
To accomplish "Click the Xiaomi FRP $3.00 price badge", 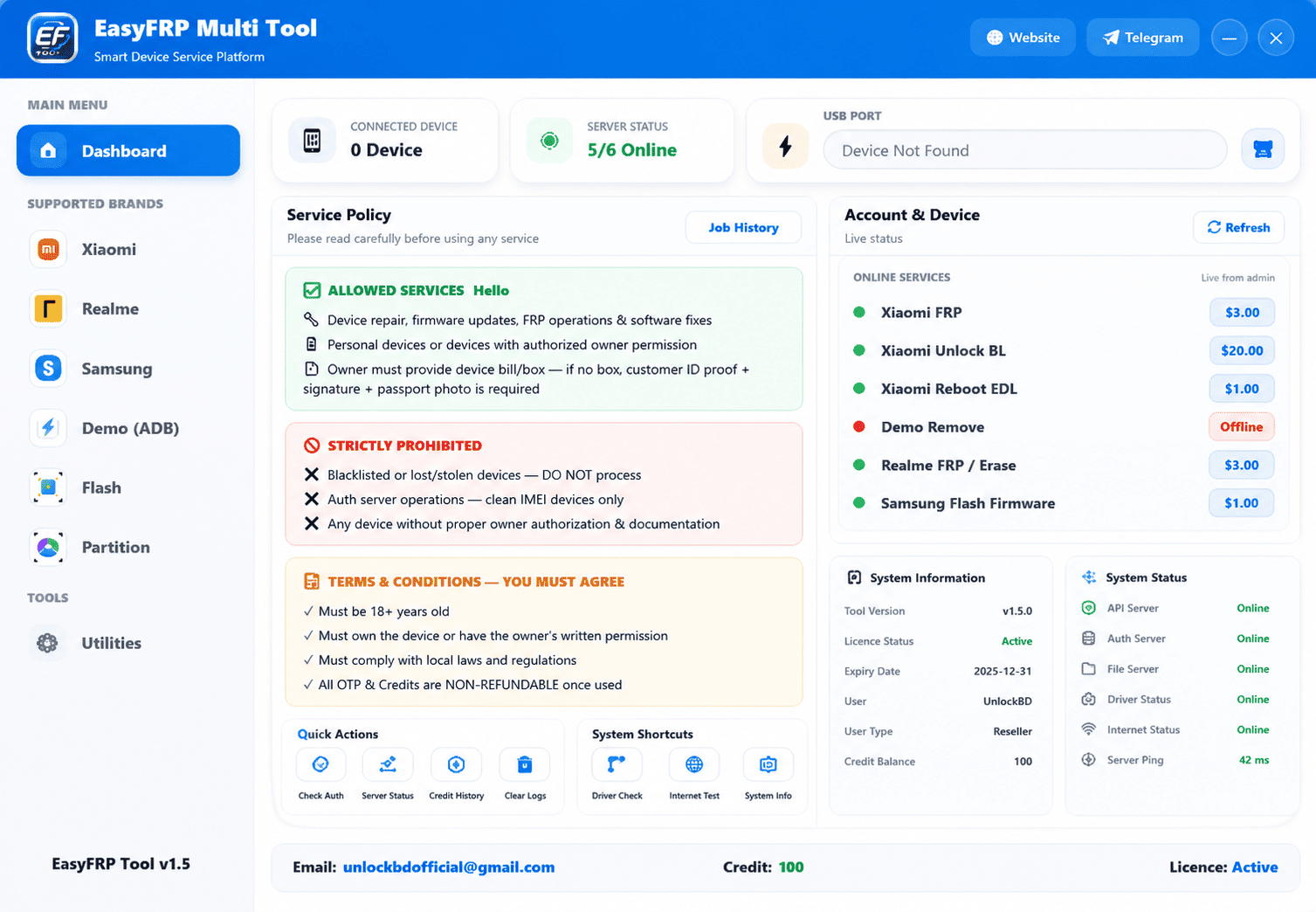I will [x=1242, y=313].
